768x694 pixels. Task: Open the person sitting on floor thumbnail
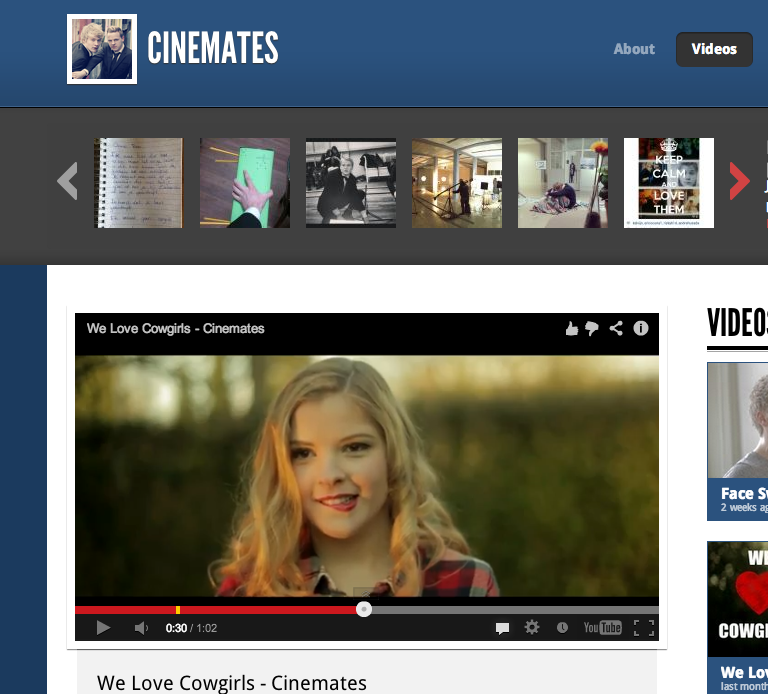click(563, 183)
